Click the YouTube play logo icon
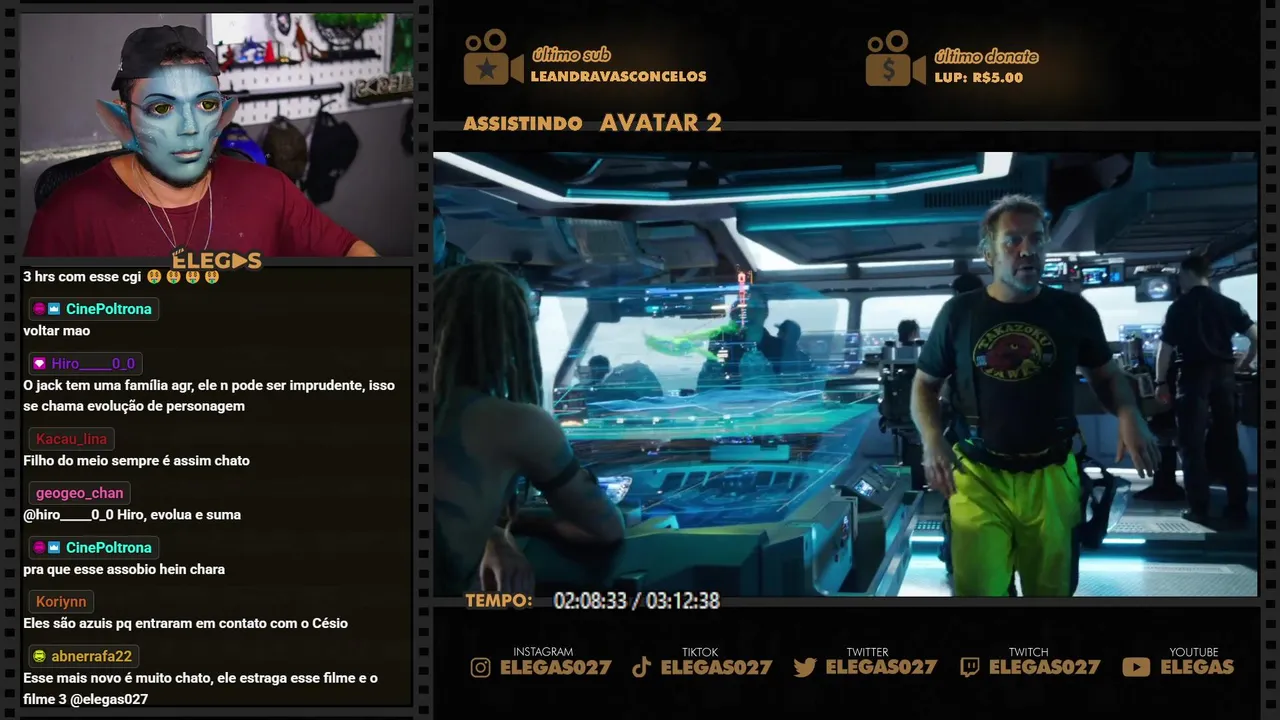This screenshot has width=1280, height=720. pos(1136,668)
